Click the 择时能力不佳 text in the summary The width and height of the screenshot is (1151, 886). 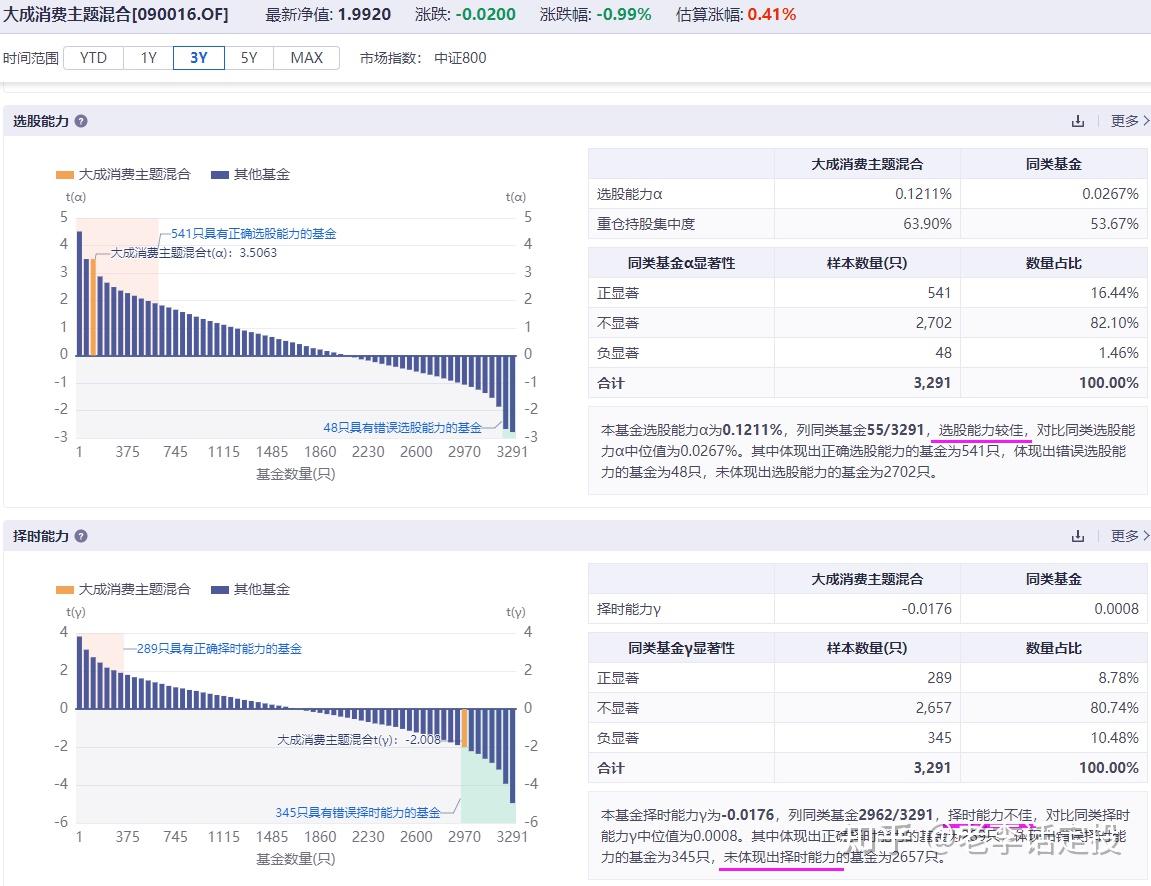990,815
